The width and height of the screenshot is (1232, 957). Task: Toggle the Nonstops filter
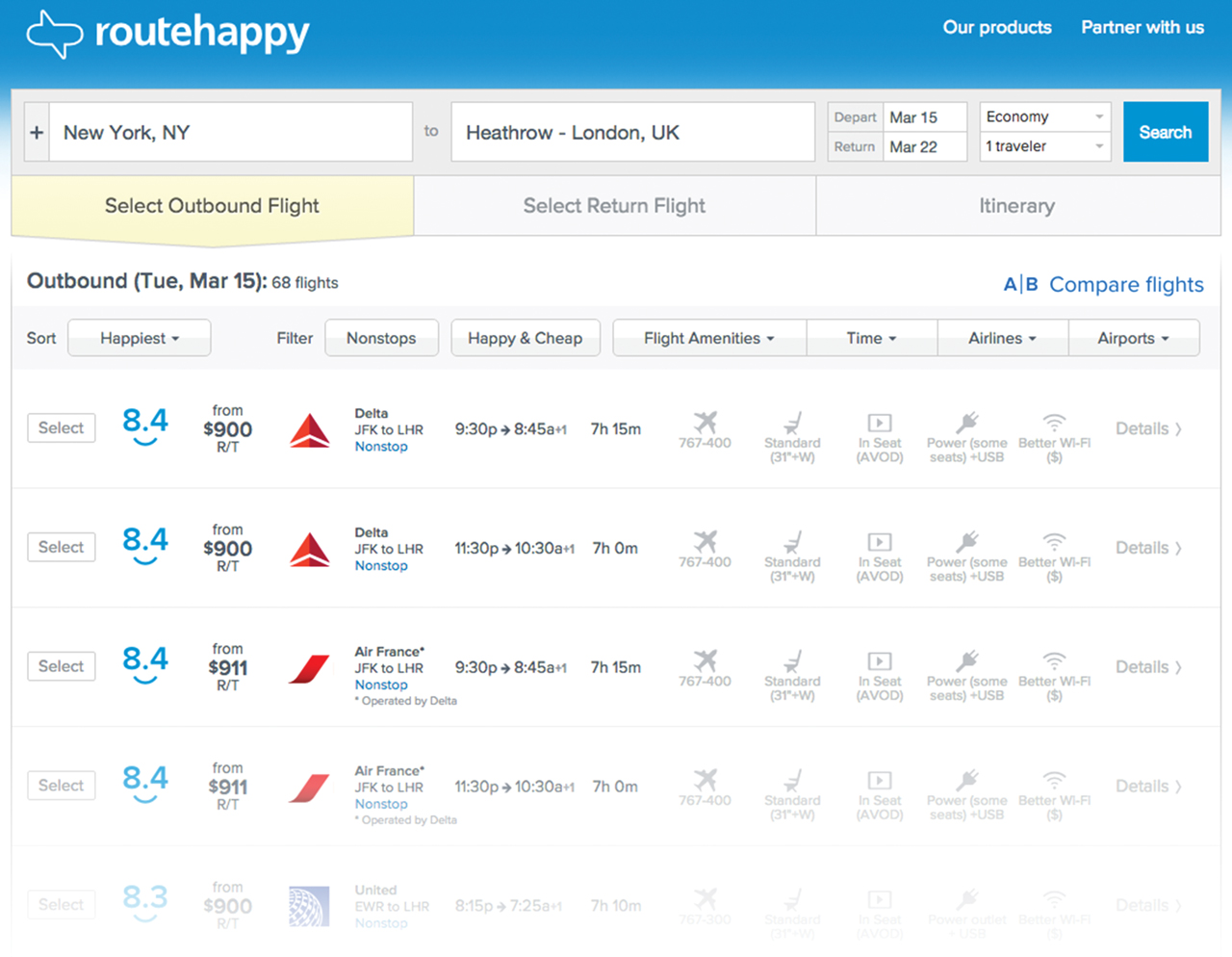pos(381,338)
